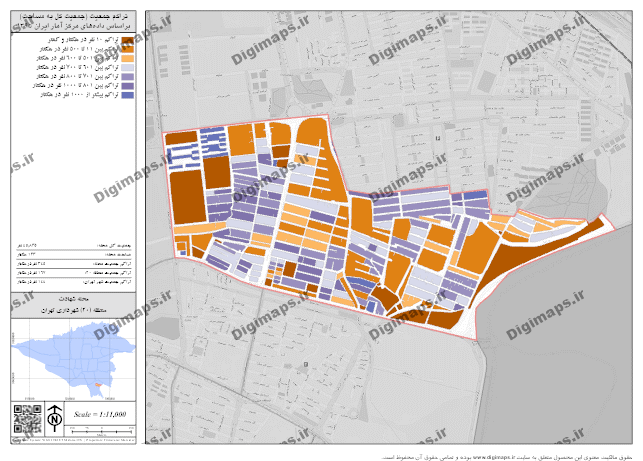Click the legend label 'تراکم بیشتر از ۱۰۰۰ نفر در هکتار'
Viewport: 643px width, 461px height.
[x=80, y=95]
